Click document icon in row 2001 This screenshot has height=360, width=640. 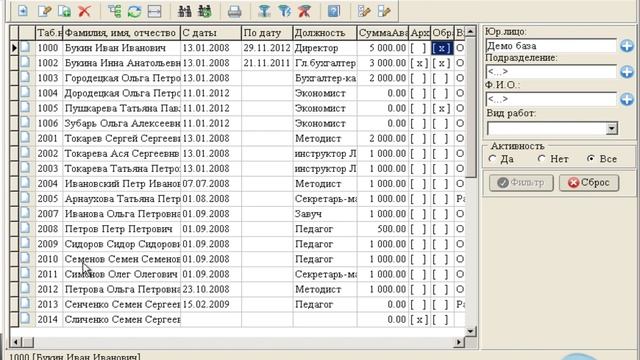pyautogui.click(x=25, y=138)
